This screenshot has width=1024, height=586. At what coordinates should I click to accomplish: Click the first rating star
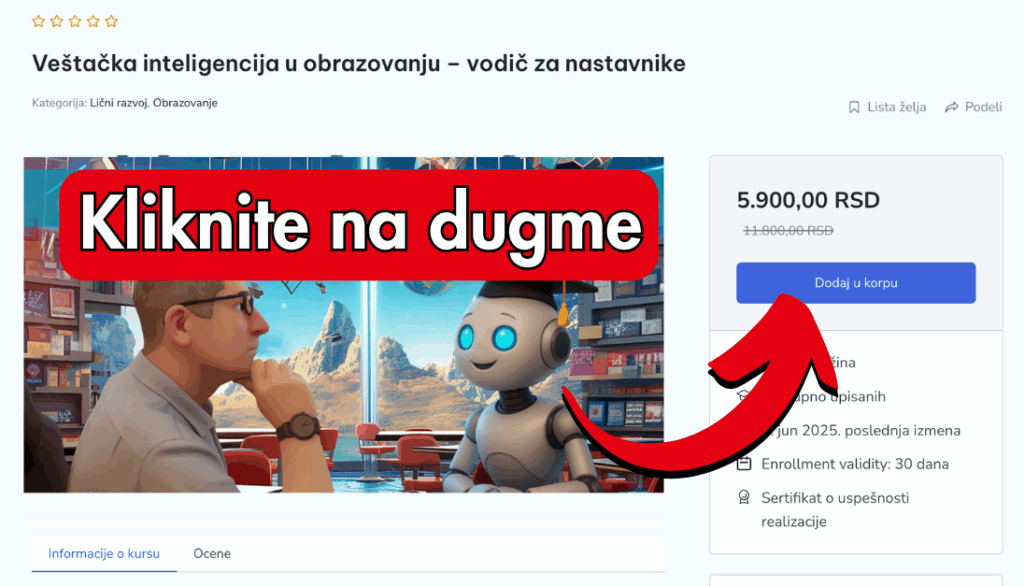(39, 22)
